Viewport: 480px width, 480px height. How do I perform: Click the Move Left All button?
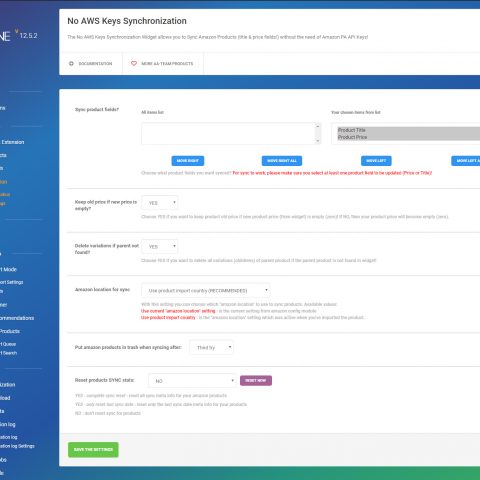[466, 161]
